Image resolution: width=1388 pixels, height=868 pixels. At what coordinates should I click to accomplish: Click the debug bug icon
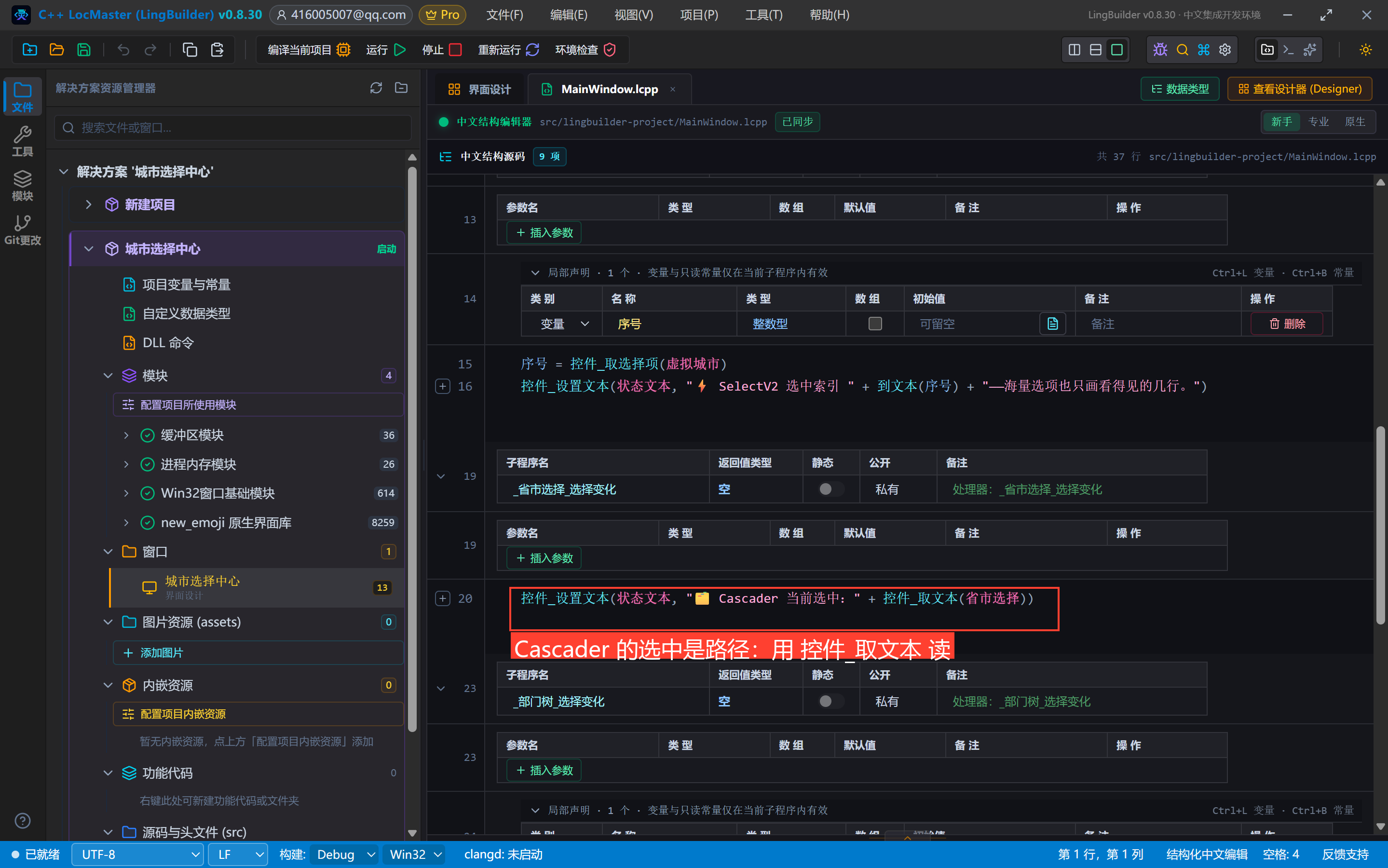tap(1160, 50)
